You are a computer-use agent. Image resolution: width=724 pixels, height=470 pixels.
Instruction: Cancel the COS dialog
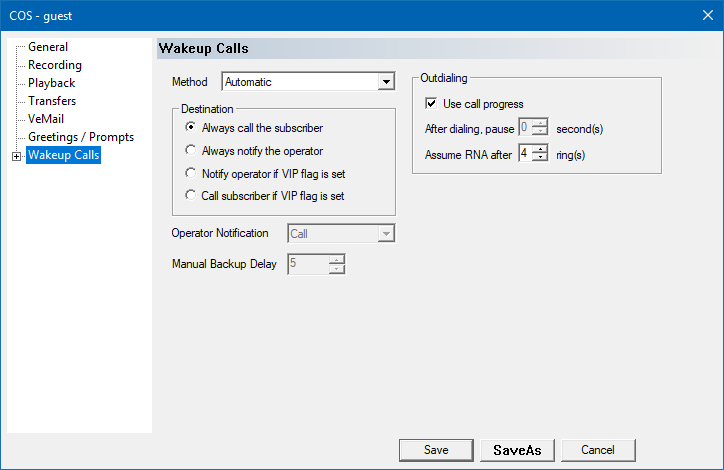click(598, 450)
